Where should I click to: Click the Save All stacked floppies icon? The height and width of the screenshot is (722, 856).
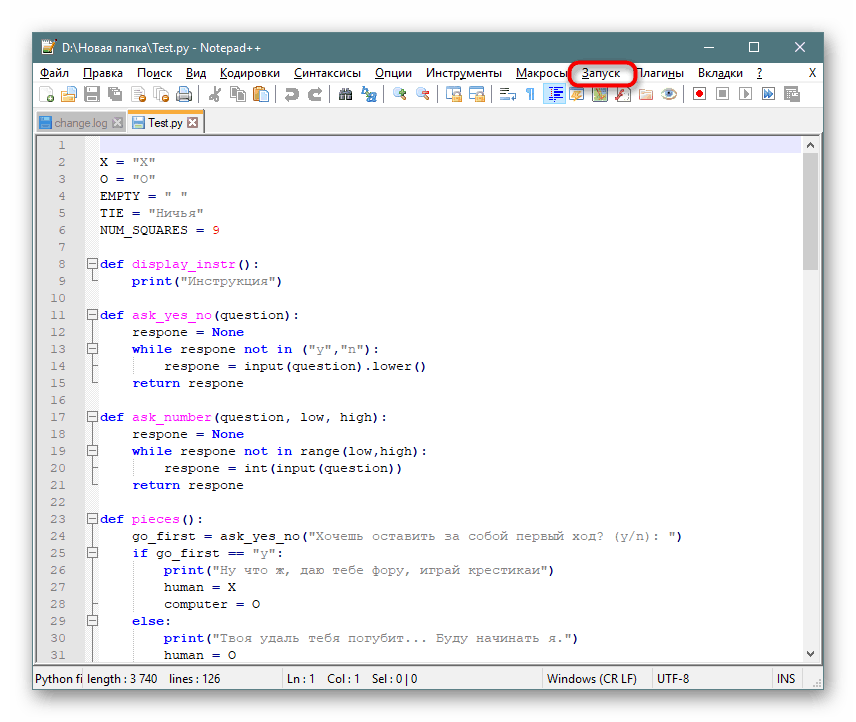[115, 94]
